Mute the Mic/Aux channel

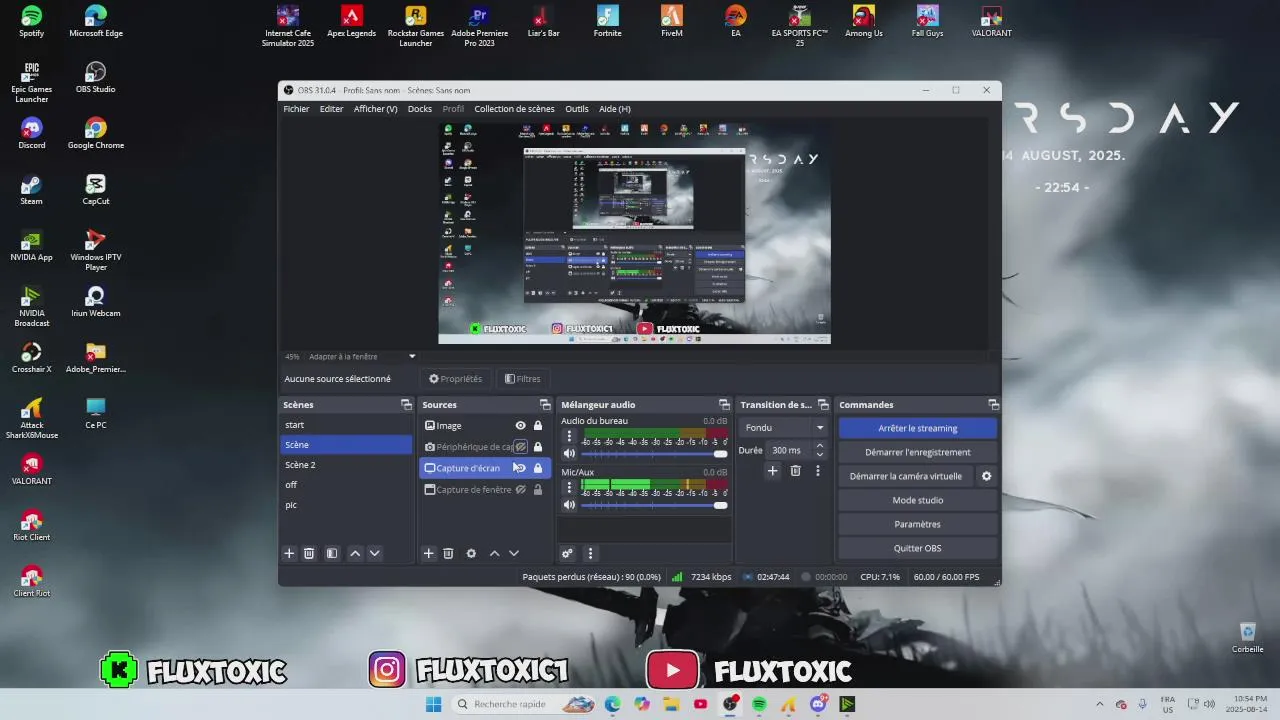570,505
